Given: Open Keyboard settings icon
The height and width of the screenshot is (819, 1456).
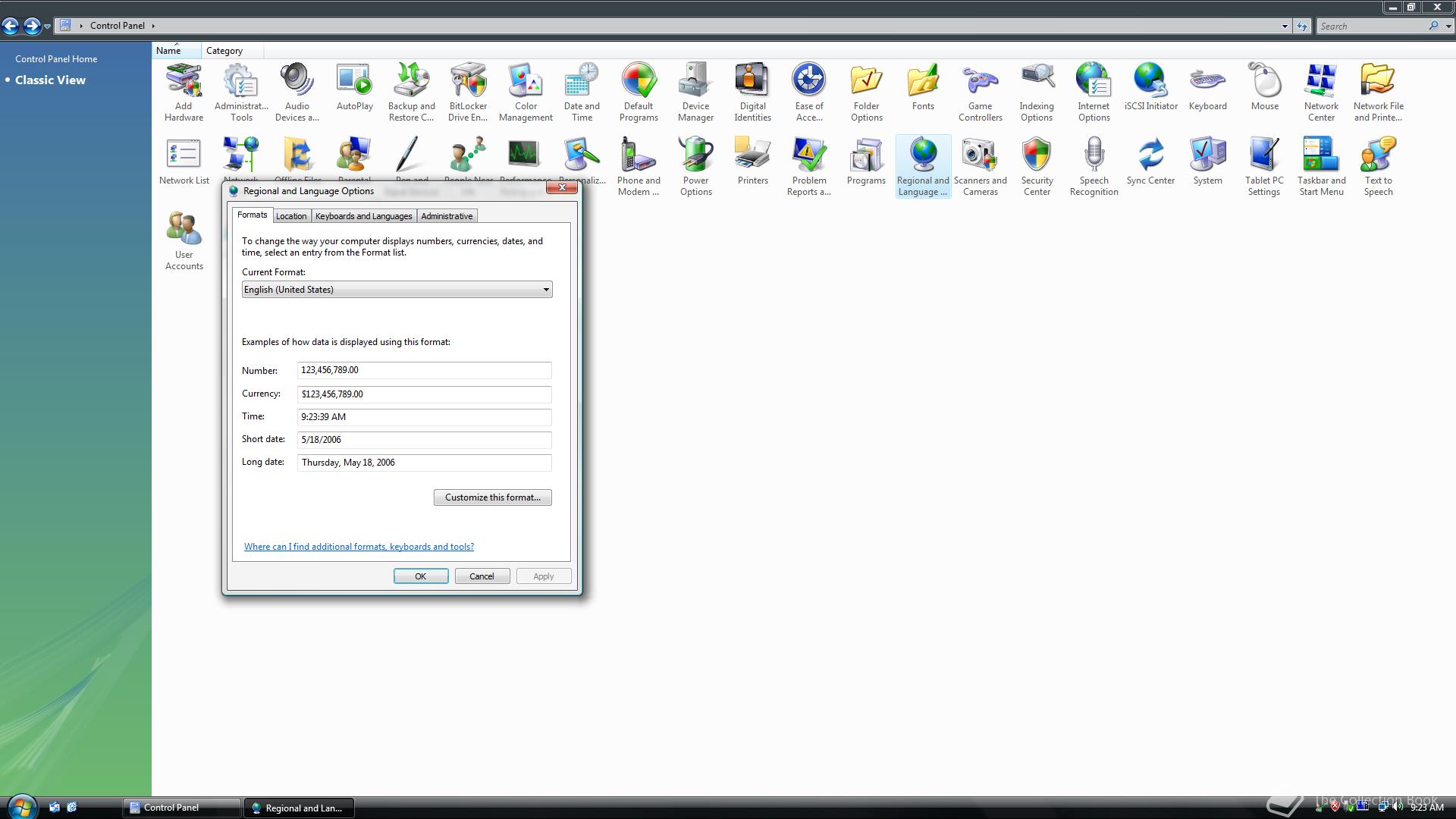Looking at the screenshot, I should (x=1207, y=87).
